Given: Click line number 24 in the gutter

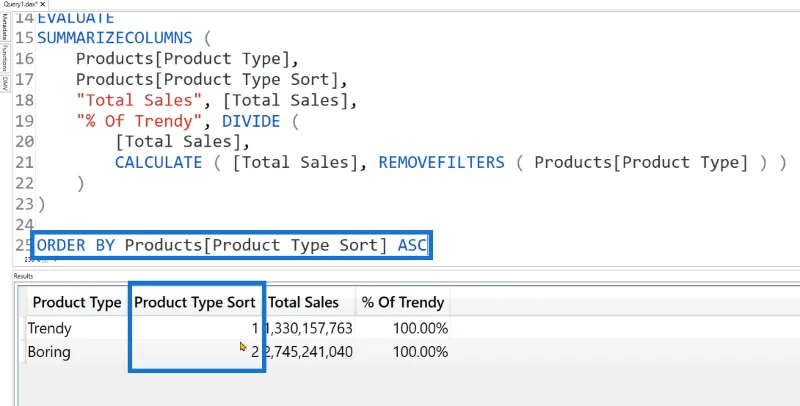Looking at the screenshot, I should [x=24, y=224].
